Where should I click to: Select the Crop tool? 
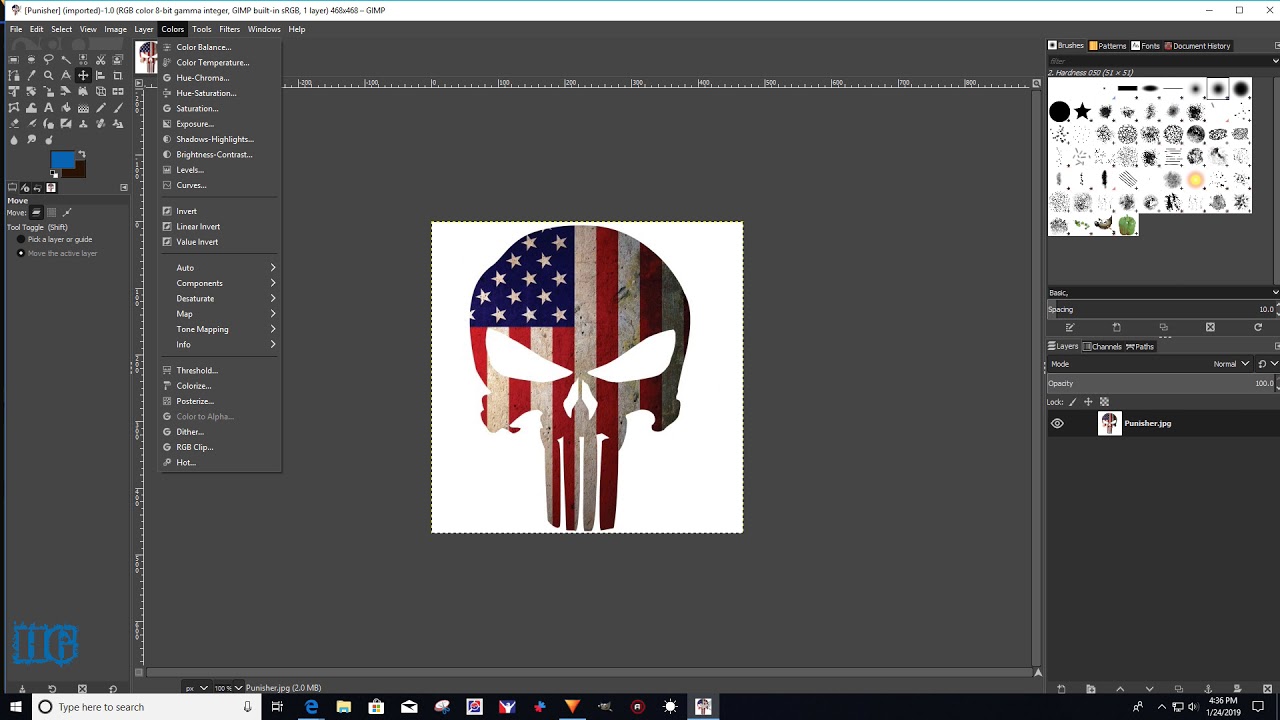tap(118, 76)
